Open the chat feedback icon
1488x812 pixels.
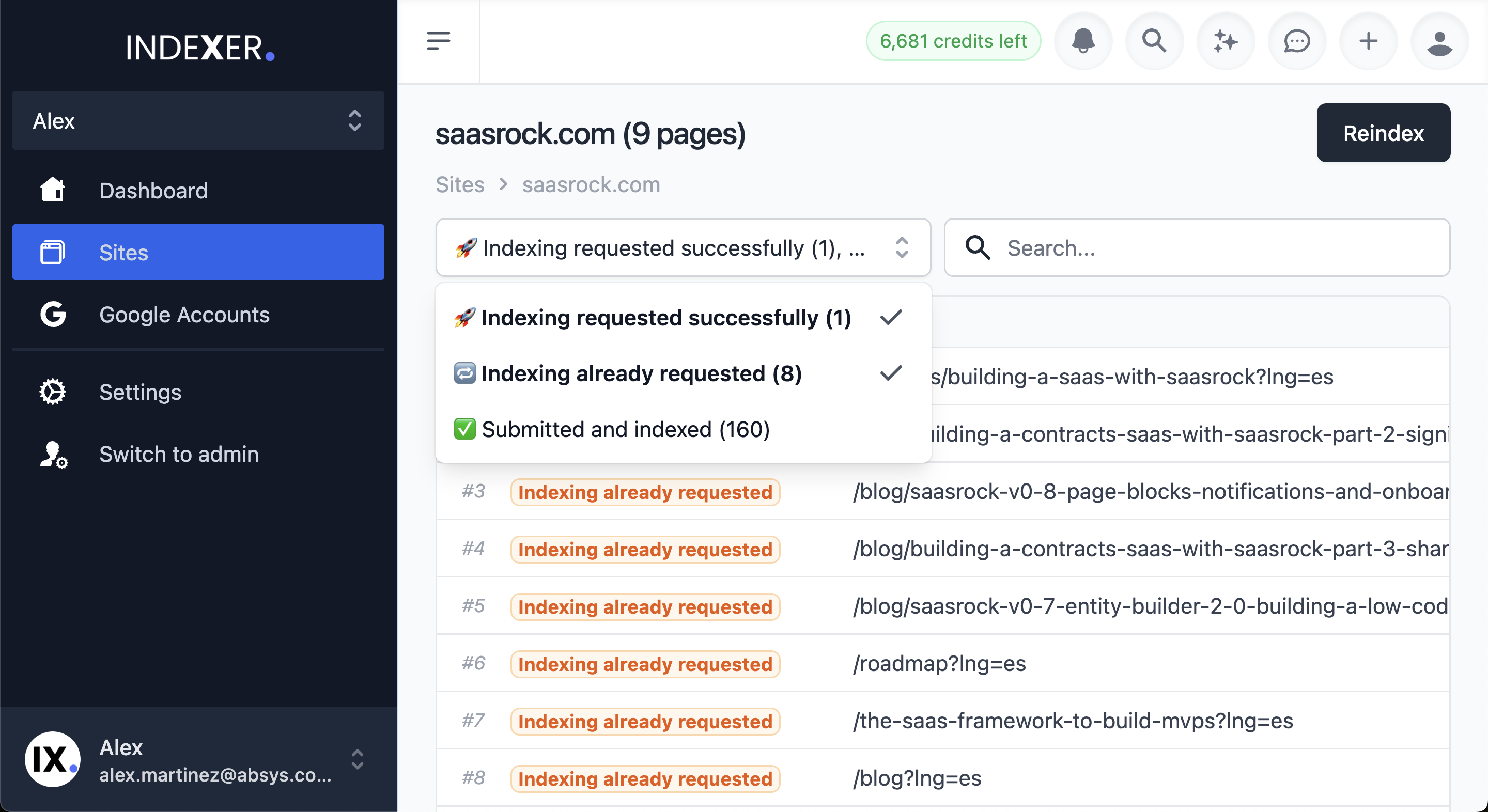pyautogui.click(x=1297, y=41)
